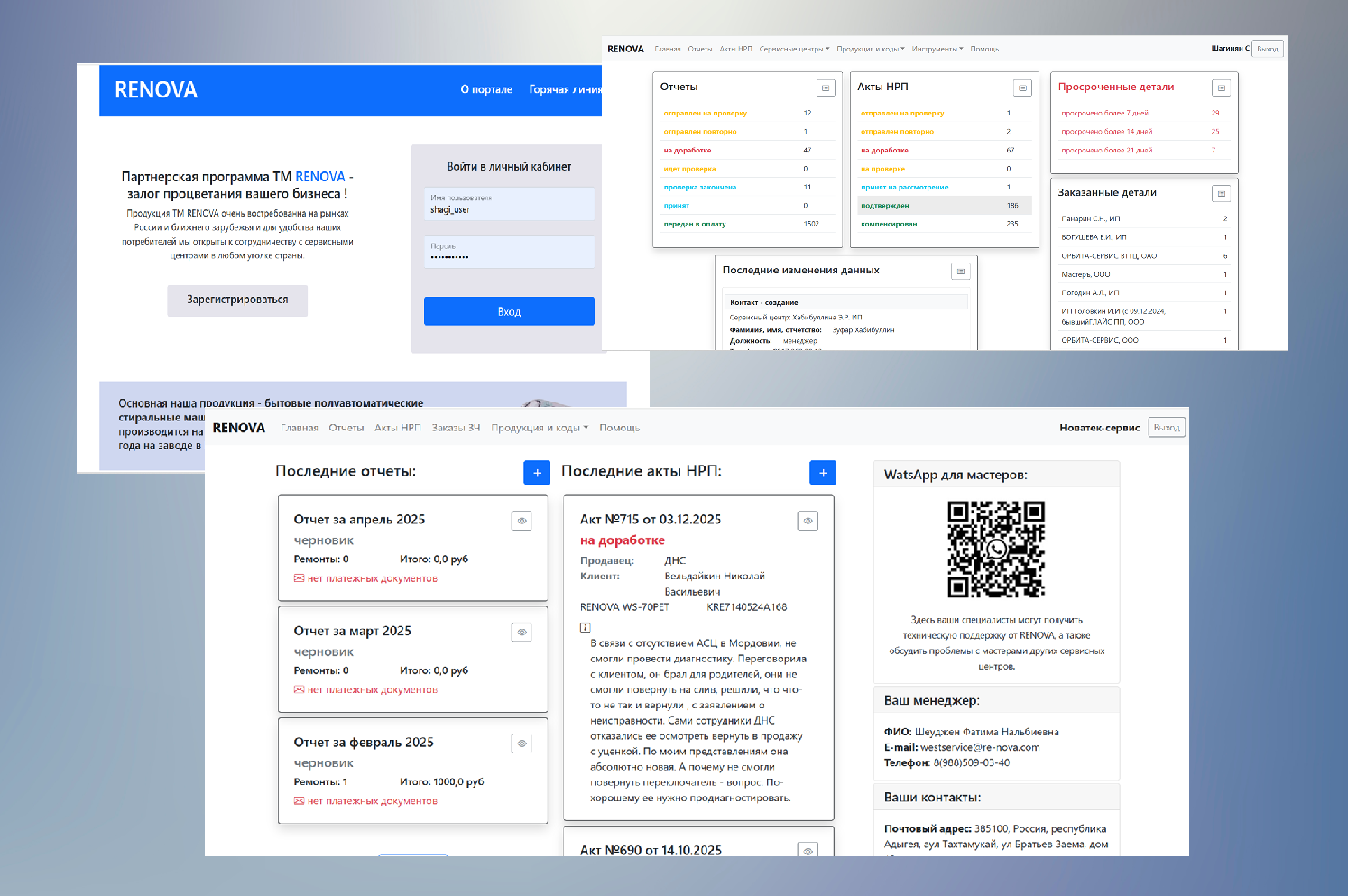Click Выход next to Шагинян С
The width and height of the screenshot is (1348, 896).
(x=1268, y=49)
